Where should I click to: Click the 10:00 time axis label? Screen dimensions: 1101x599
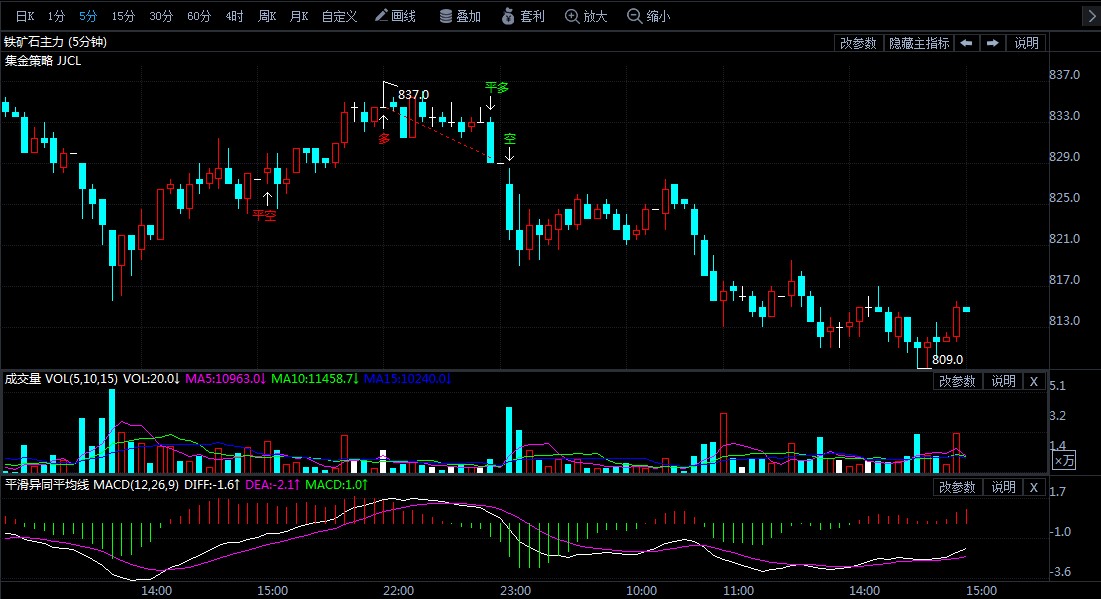(x=641, y=591)
